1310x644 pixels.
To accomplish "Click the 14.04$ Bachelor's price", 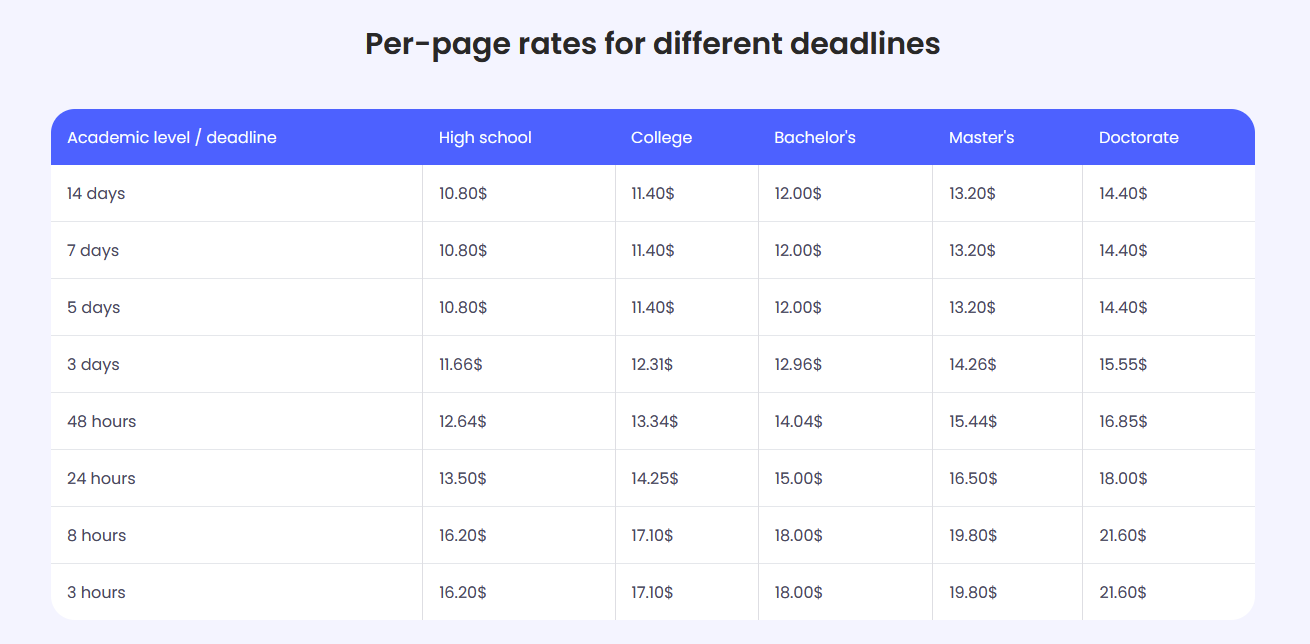I will 798,421.
